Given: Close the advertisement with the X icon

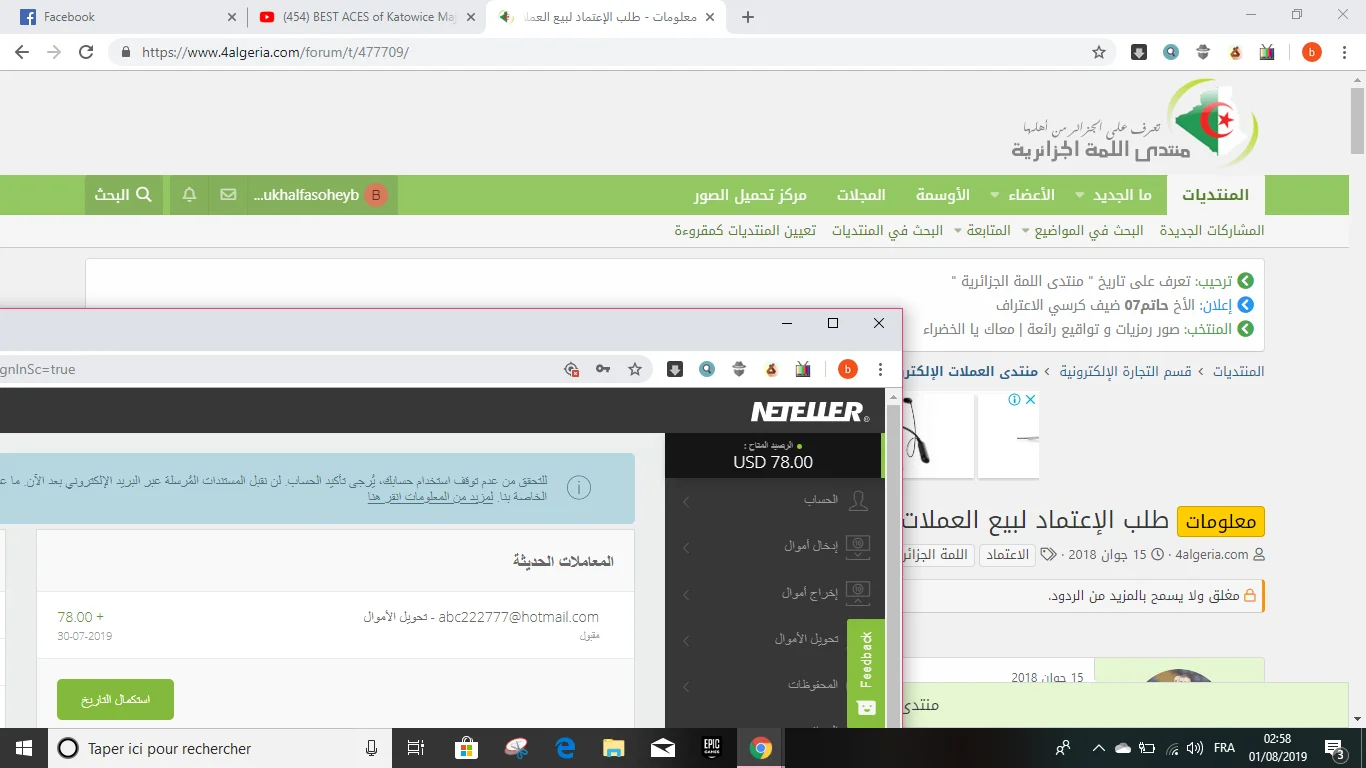Looking at the screenshot, I should click(1030, 400).
